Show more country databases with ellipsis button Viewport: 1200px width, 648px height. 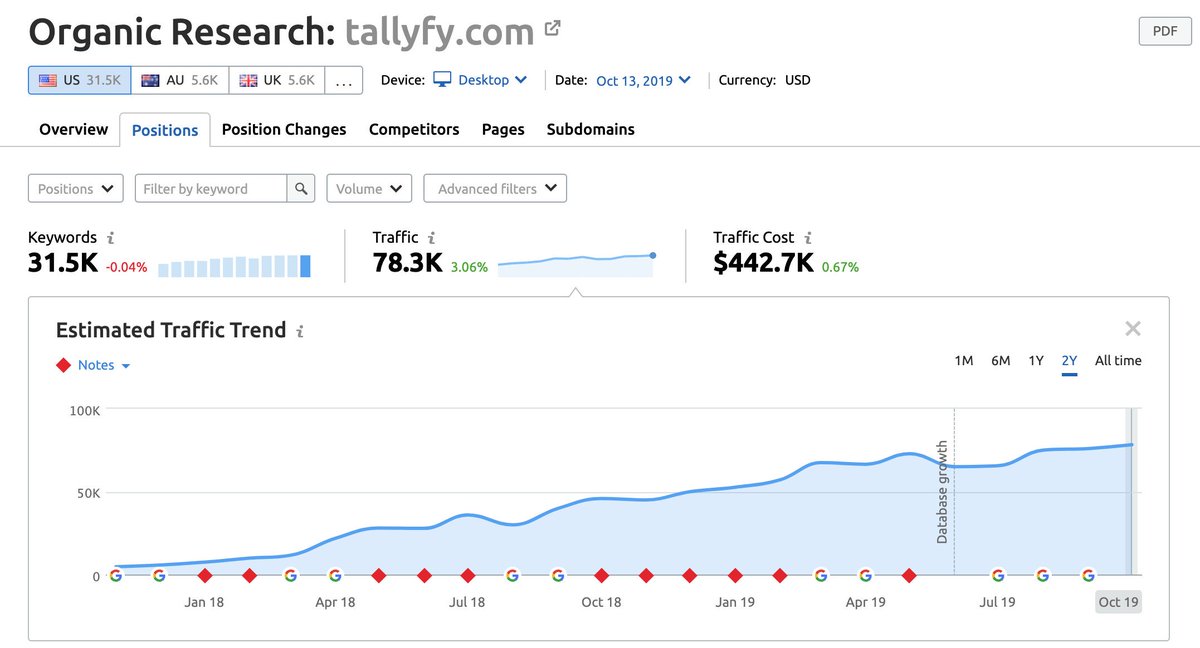[343, 80]
